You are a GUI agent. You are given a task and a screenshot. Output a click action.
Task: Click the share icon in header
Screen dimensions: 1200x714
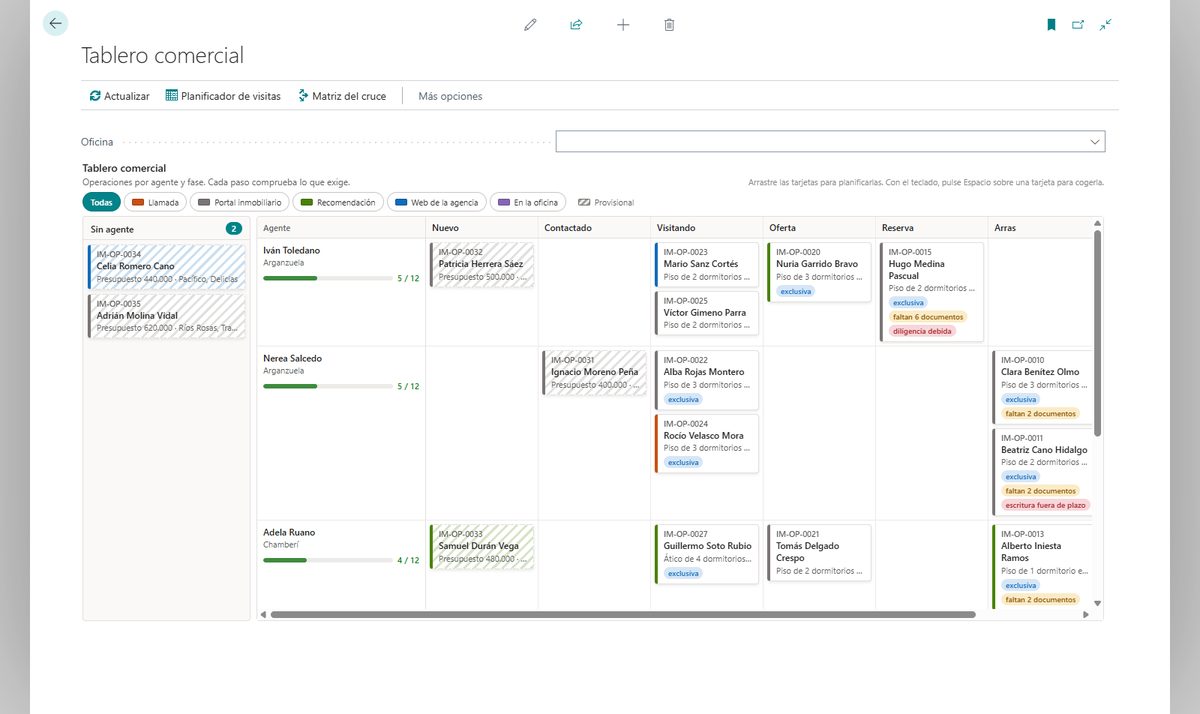[576, 24]
